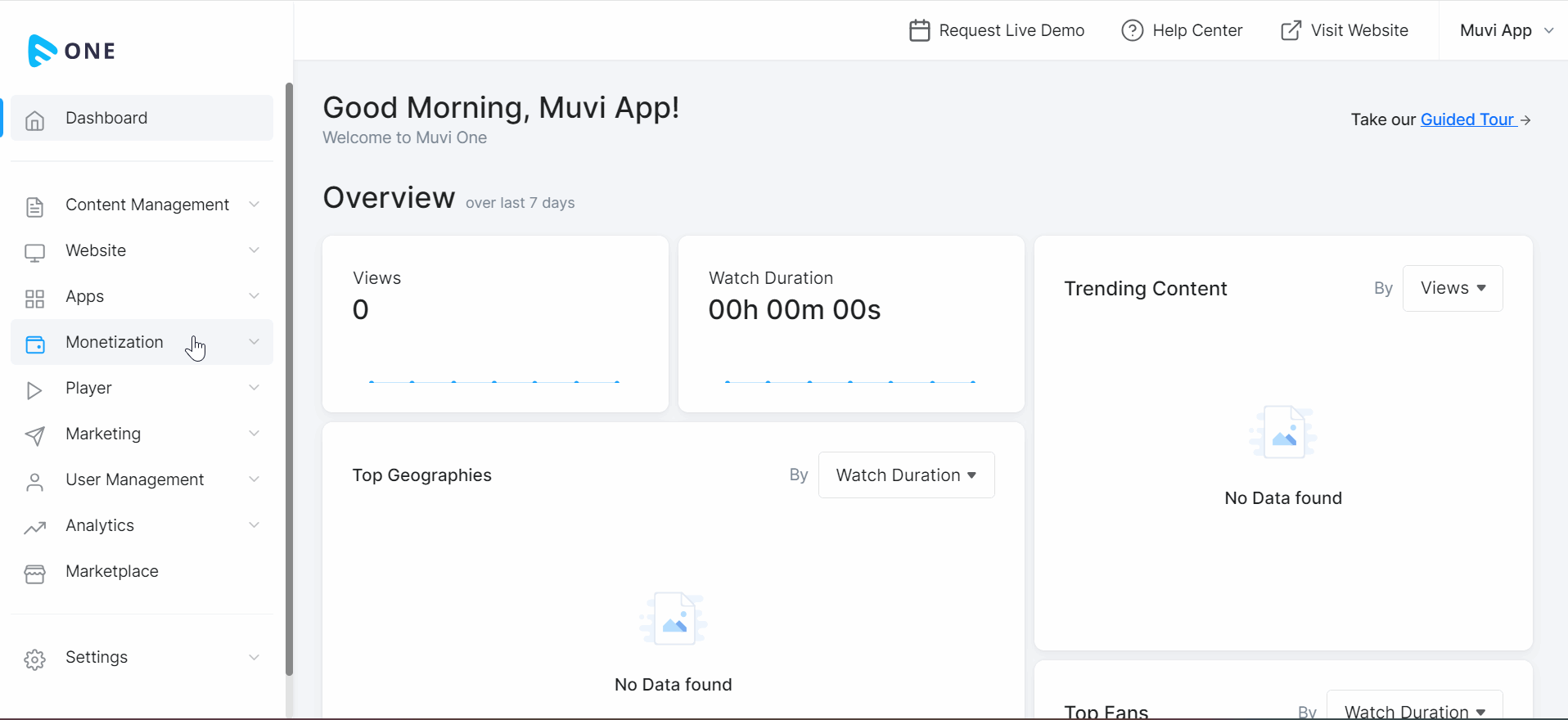Select the Website menu label
The image size is (1568, 720).
96,250
